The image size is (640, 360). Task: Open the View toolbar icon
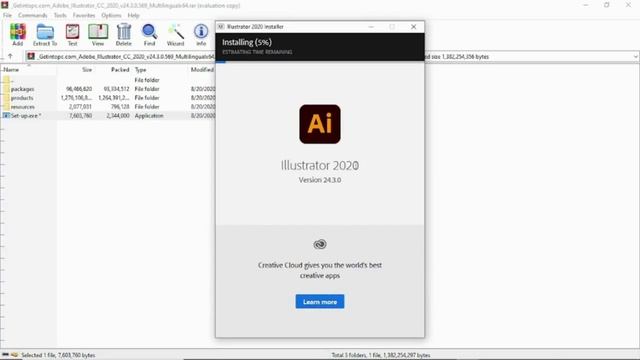98,32
